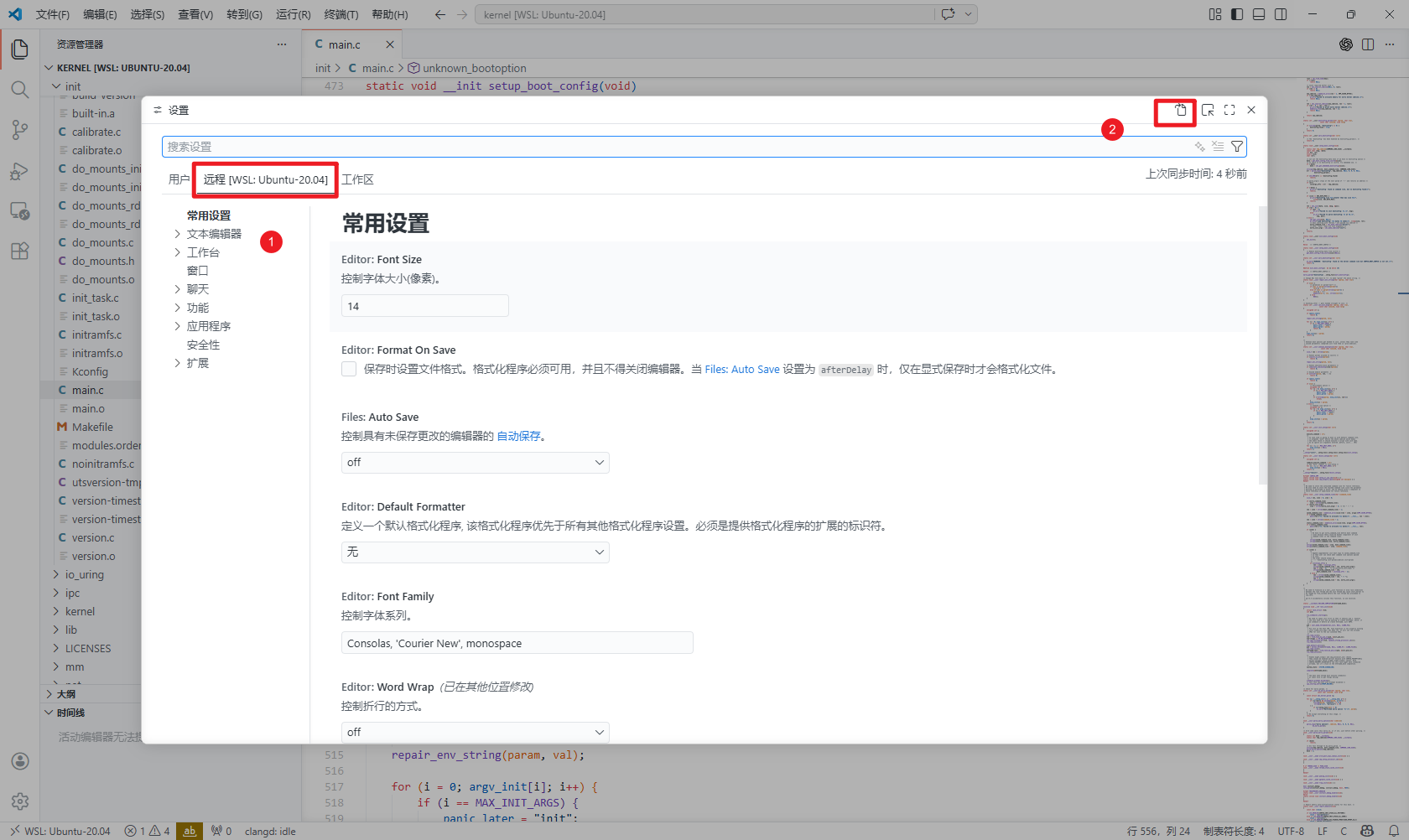The image size is (1409, 840).
Task: Toggle the primary side bar
Action: coord(1237,14)
